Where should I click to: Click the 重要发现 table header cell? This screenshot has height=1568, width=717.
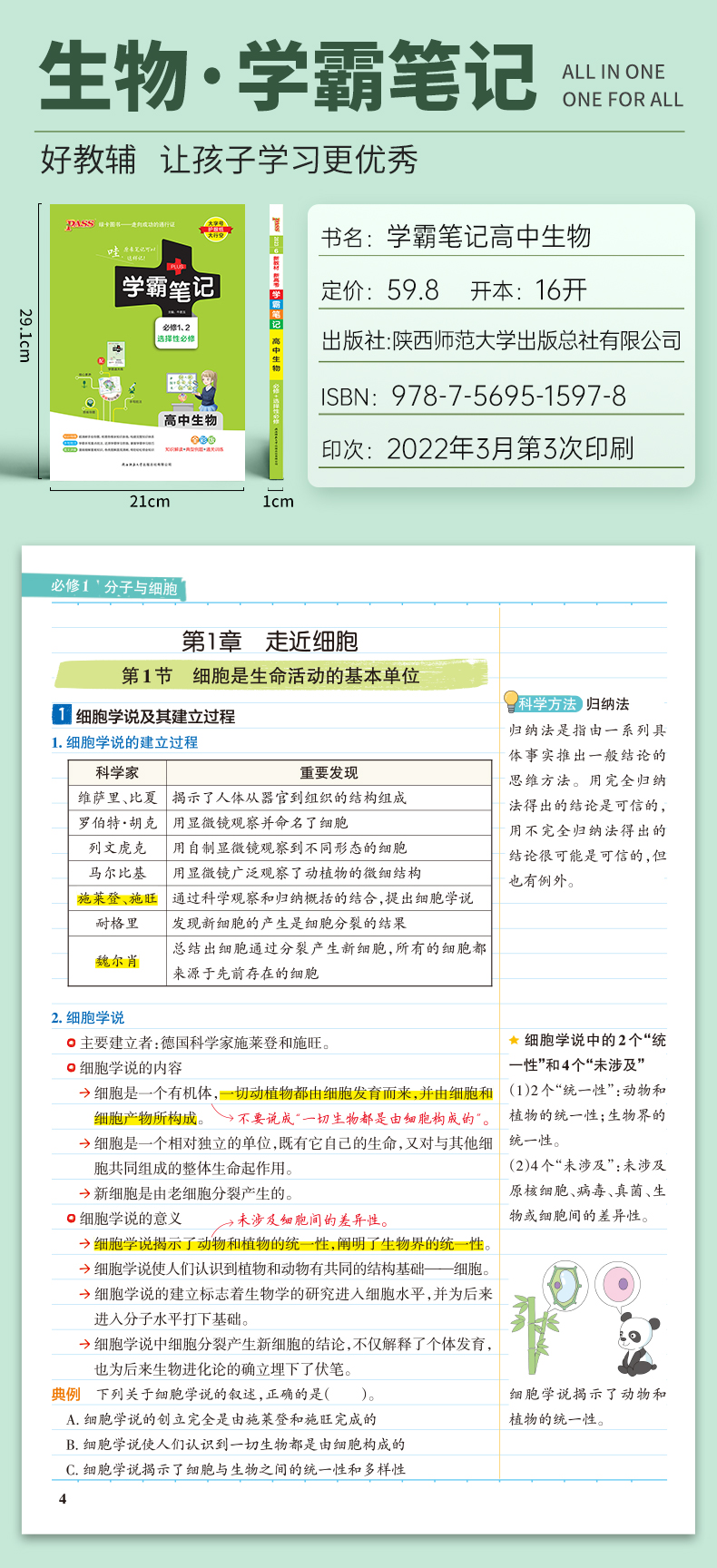(x=329, y=773)
